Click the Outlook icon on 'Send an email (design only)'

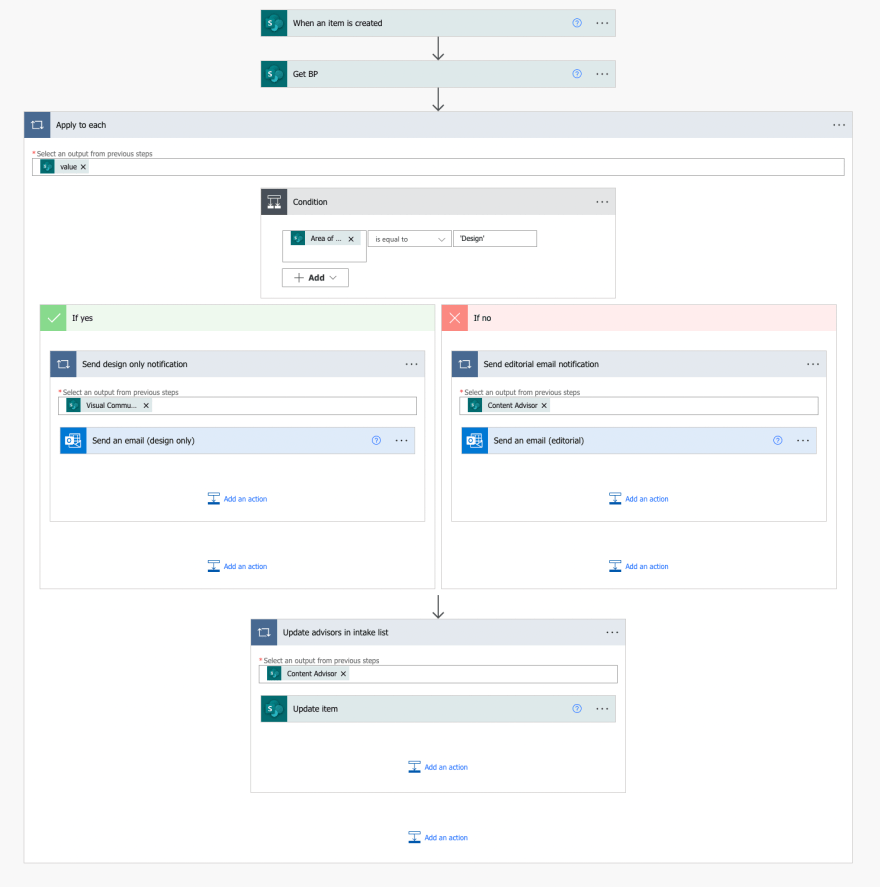73,440
